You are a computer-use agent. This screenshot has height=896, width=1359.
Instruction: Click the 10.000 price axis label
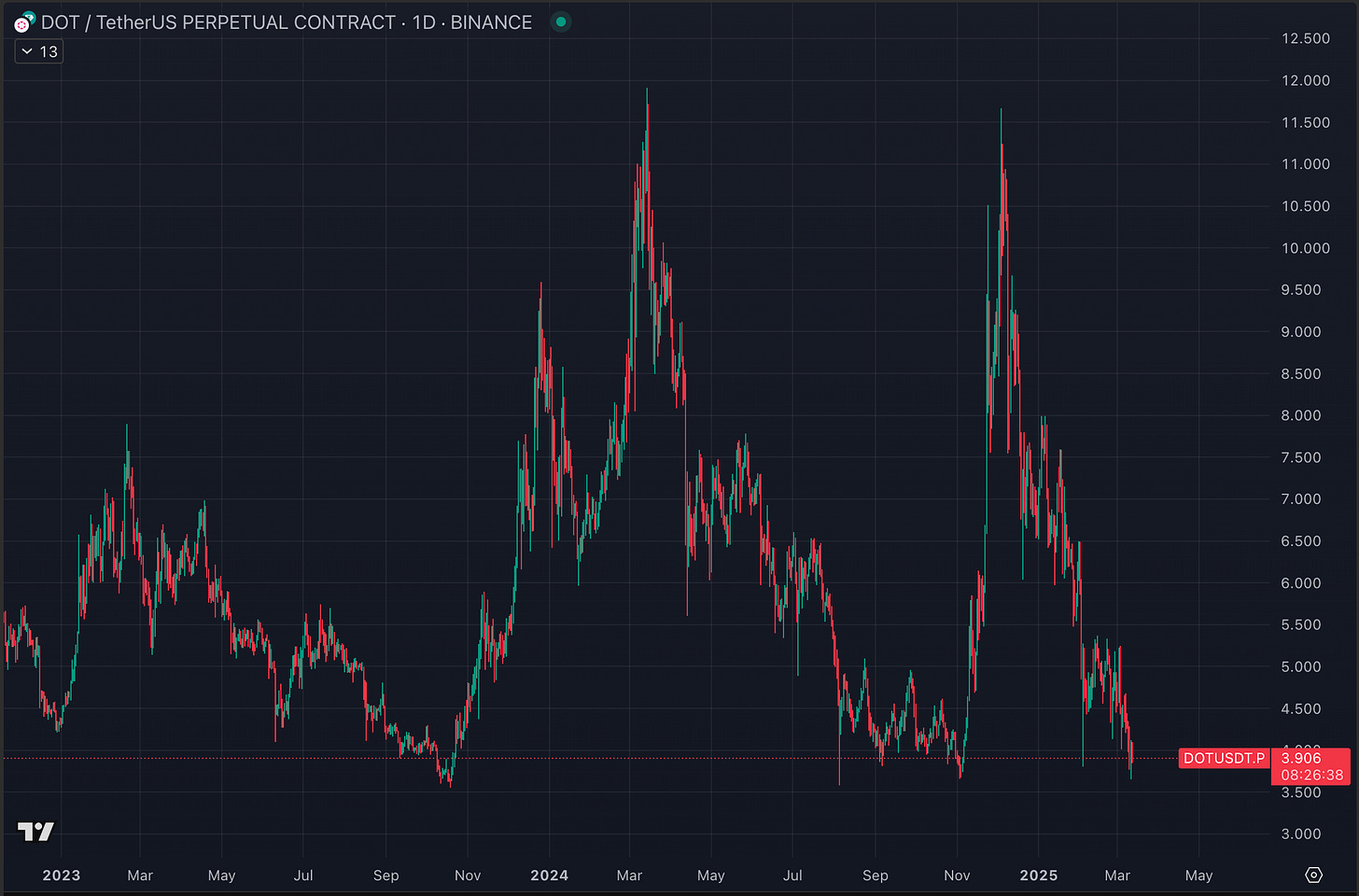point(1306,248)
